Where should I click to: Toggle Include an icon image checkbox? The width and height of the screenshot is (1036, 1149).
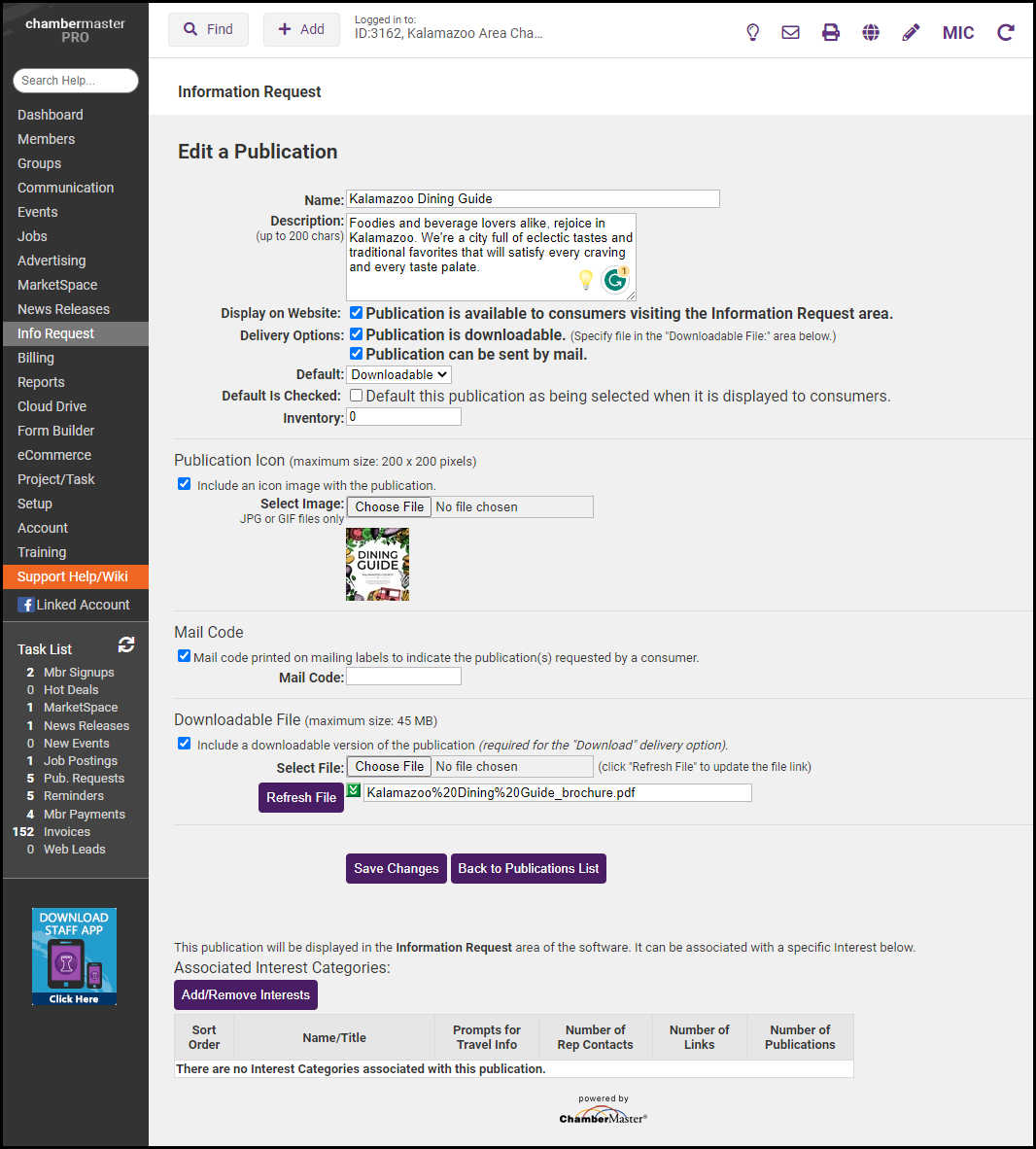(184, 484)
